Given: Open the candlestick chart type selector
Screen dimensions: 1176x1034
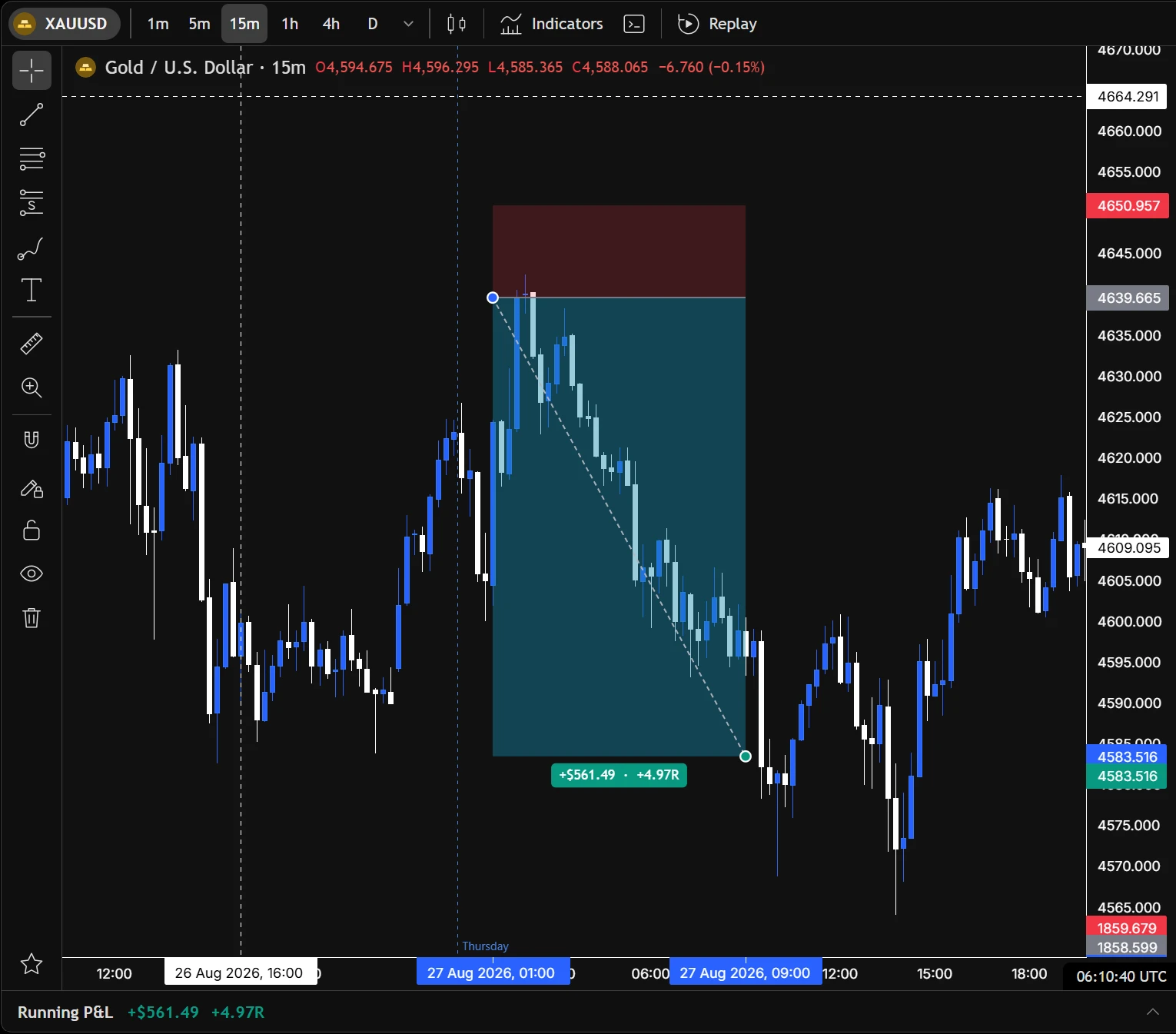Looking at the screenshot, I should point(457,24).
